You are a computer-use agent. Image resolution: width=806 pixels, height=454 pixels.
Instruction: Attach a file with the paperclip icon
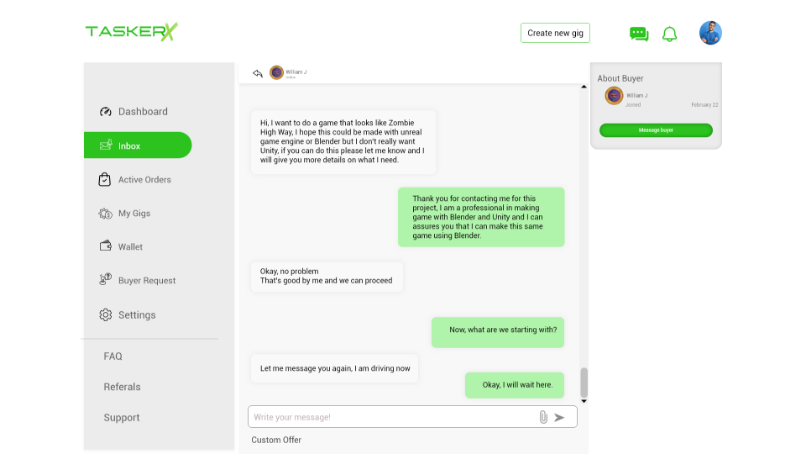[x=543, y=417]
